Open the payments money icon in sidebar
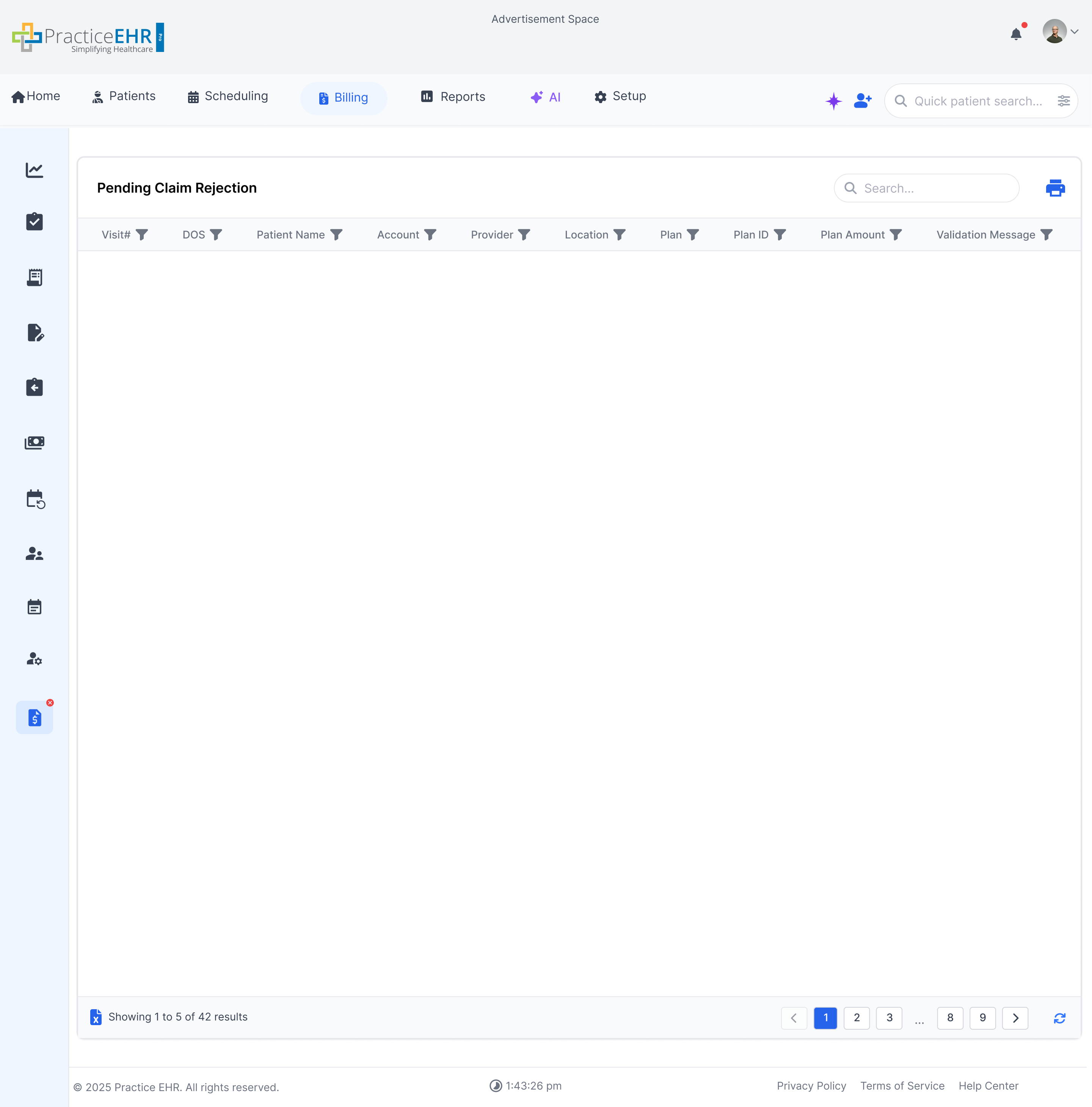Screen dimensions: 1092x1107 click(x=35, y=442)
